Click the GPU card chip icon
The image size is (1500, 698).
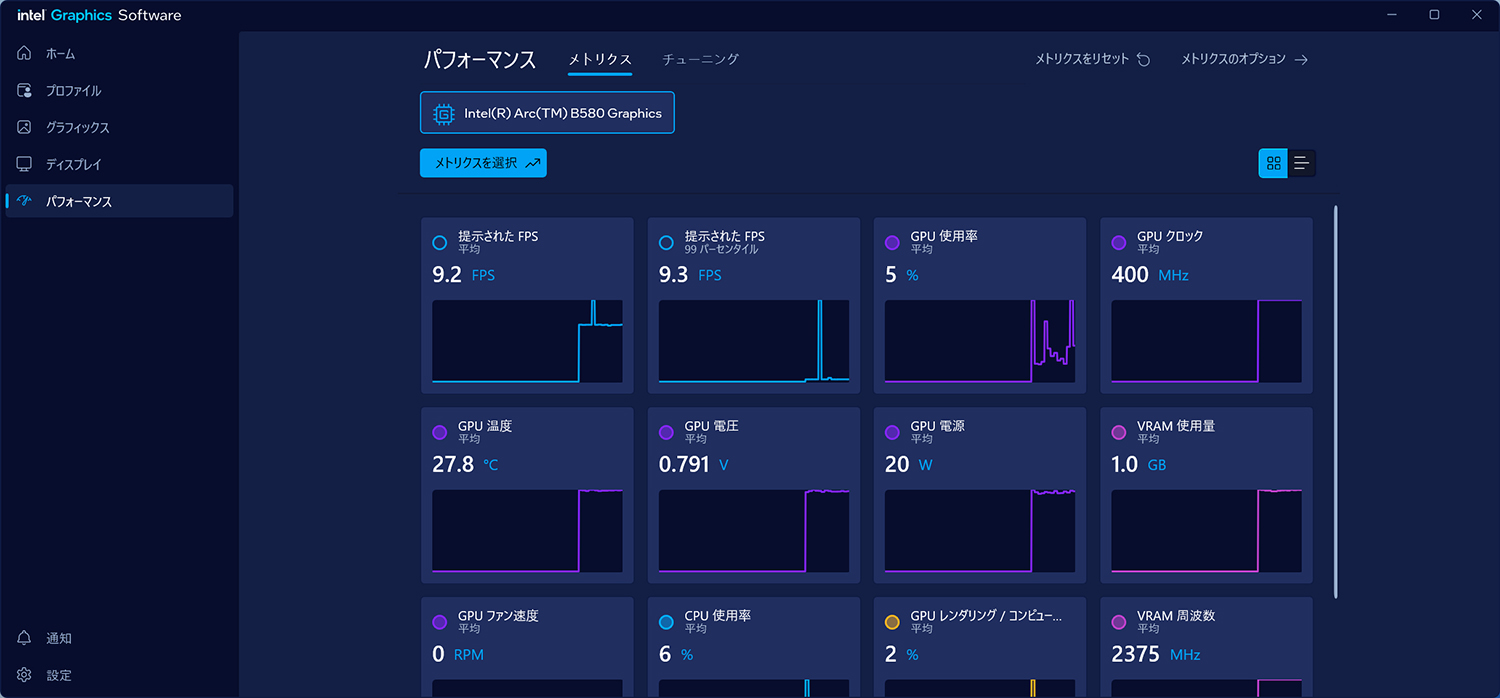click(443, 113)
